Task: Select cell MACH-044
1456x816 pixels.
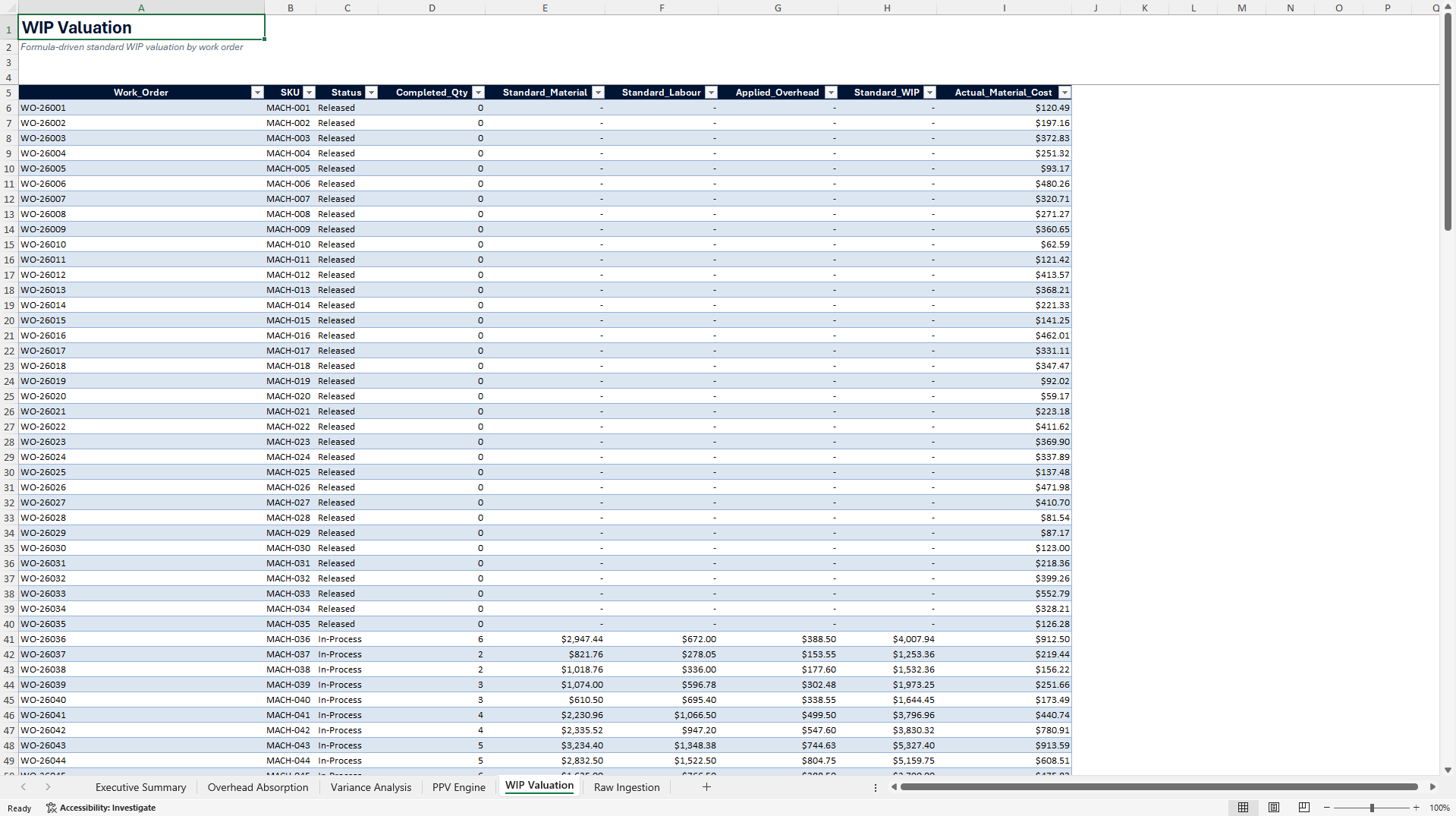Action: [290, 761]
